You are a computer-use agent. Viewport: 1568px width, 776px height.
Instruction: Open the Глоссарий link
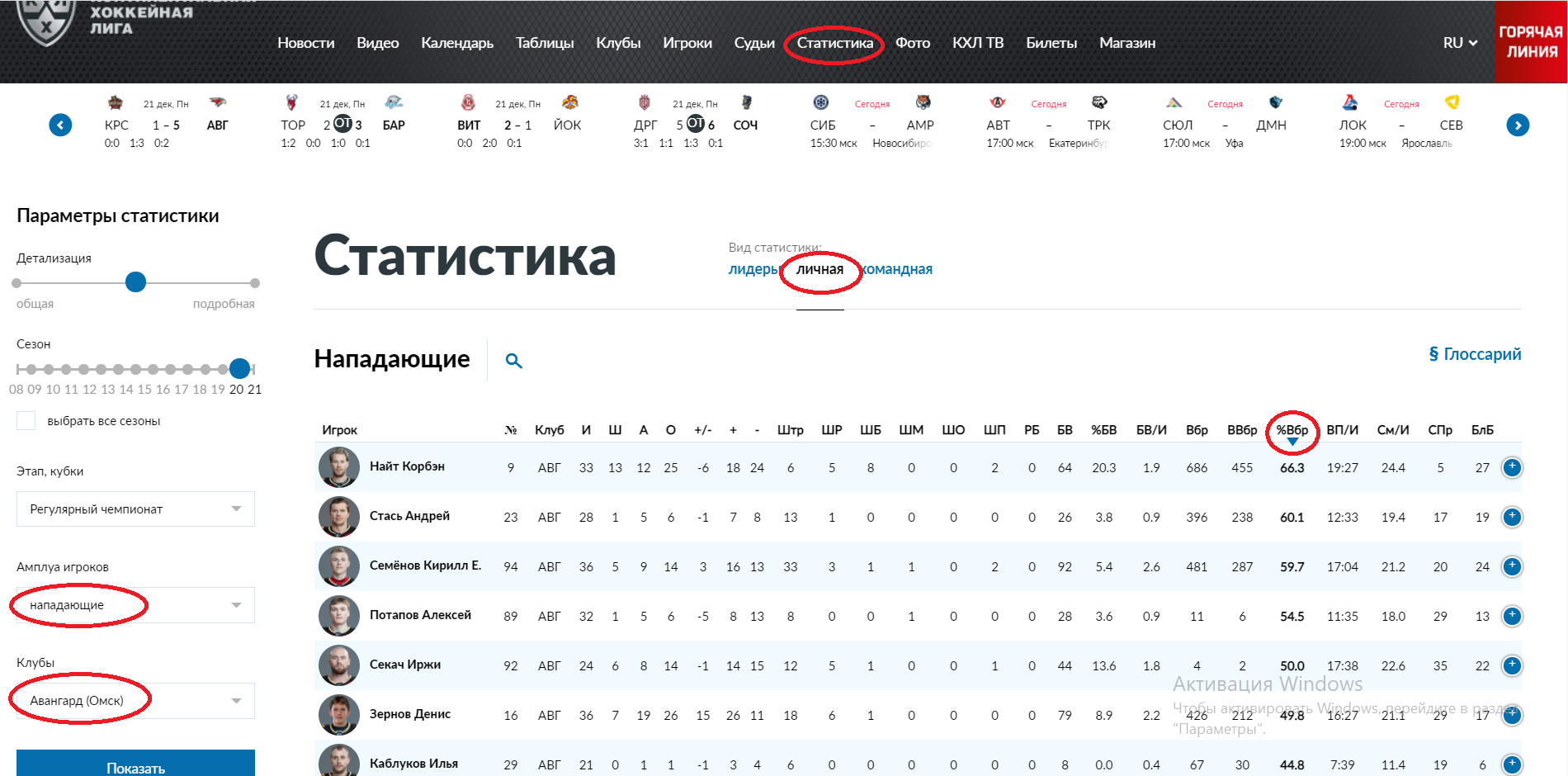pos(1474,354)
